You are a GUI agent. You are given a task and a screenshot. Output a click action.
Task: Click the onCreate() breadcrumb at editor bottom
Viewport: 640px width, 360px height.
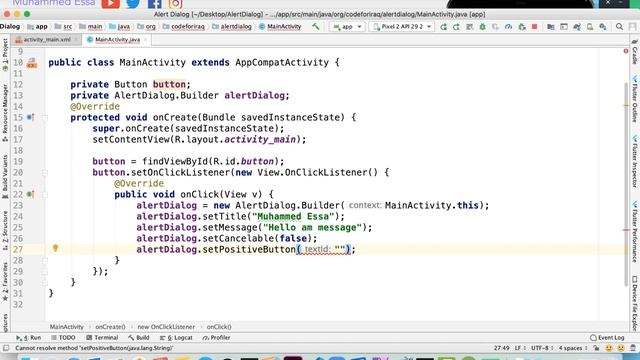click(110, 327)
